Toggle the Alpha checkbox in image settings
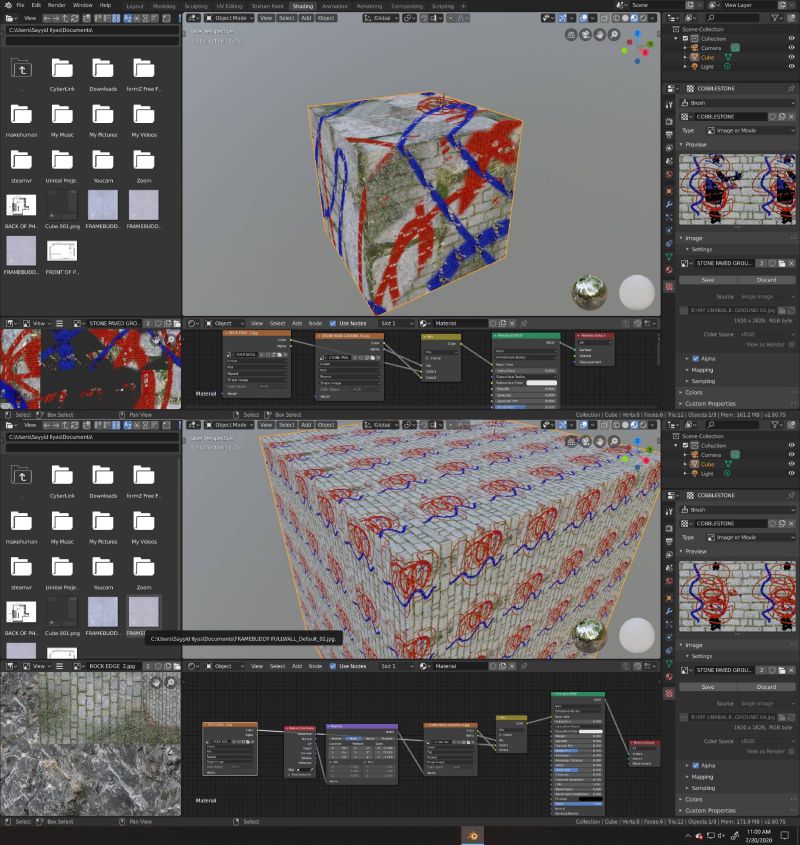Screen dimensions: 800x845 point(695,359)
